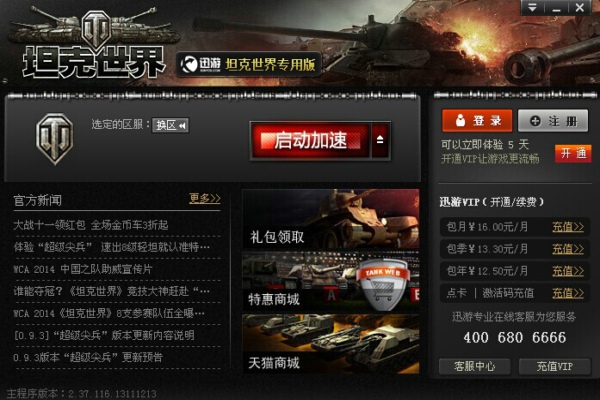This screenshot has height=400, width=600.
Task: Click the Xunyou logo in the banner
Action: (202, 65)
